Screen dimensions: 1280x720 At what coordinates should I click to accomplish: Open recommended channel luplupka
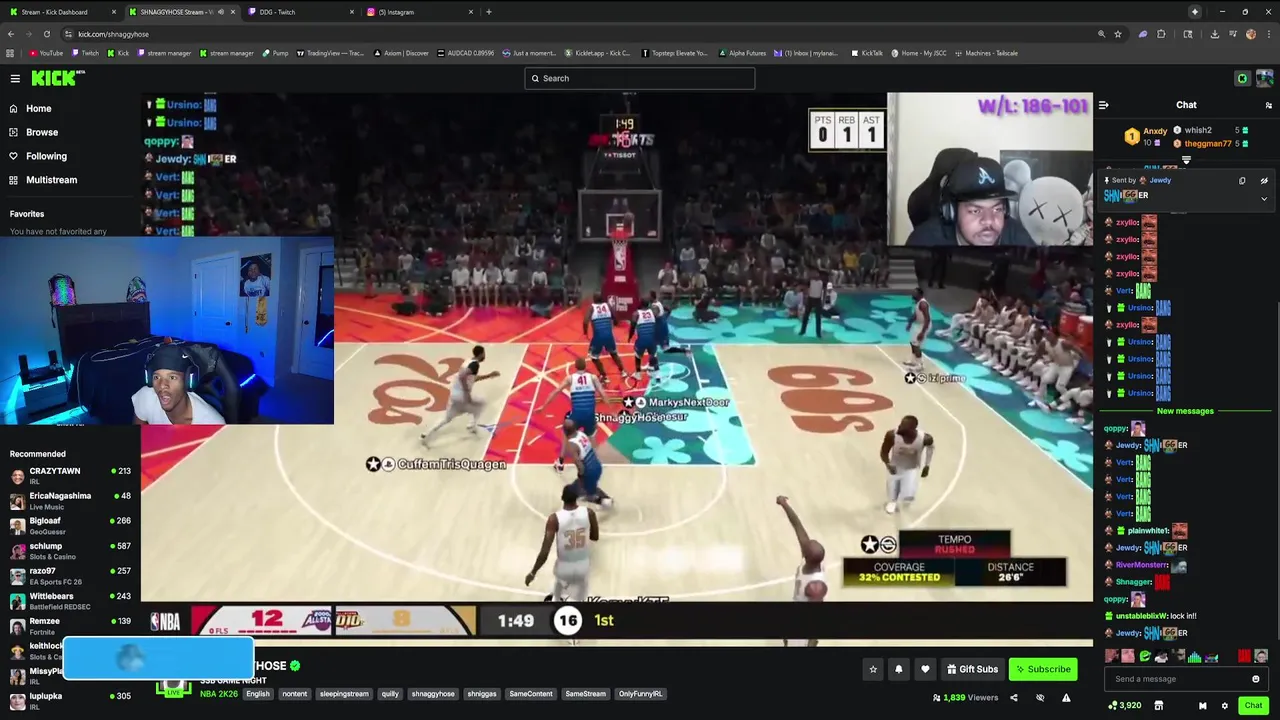pos(70,700)
